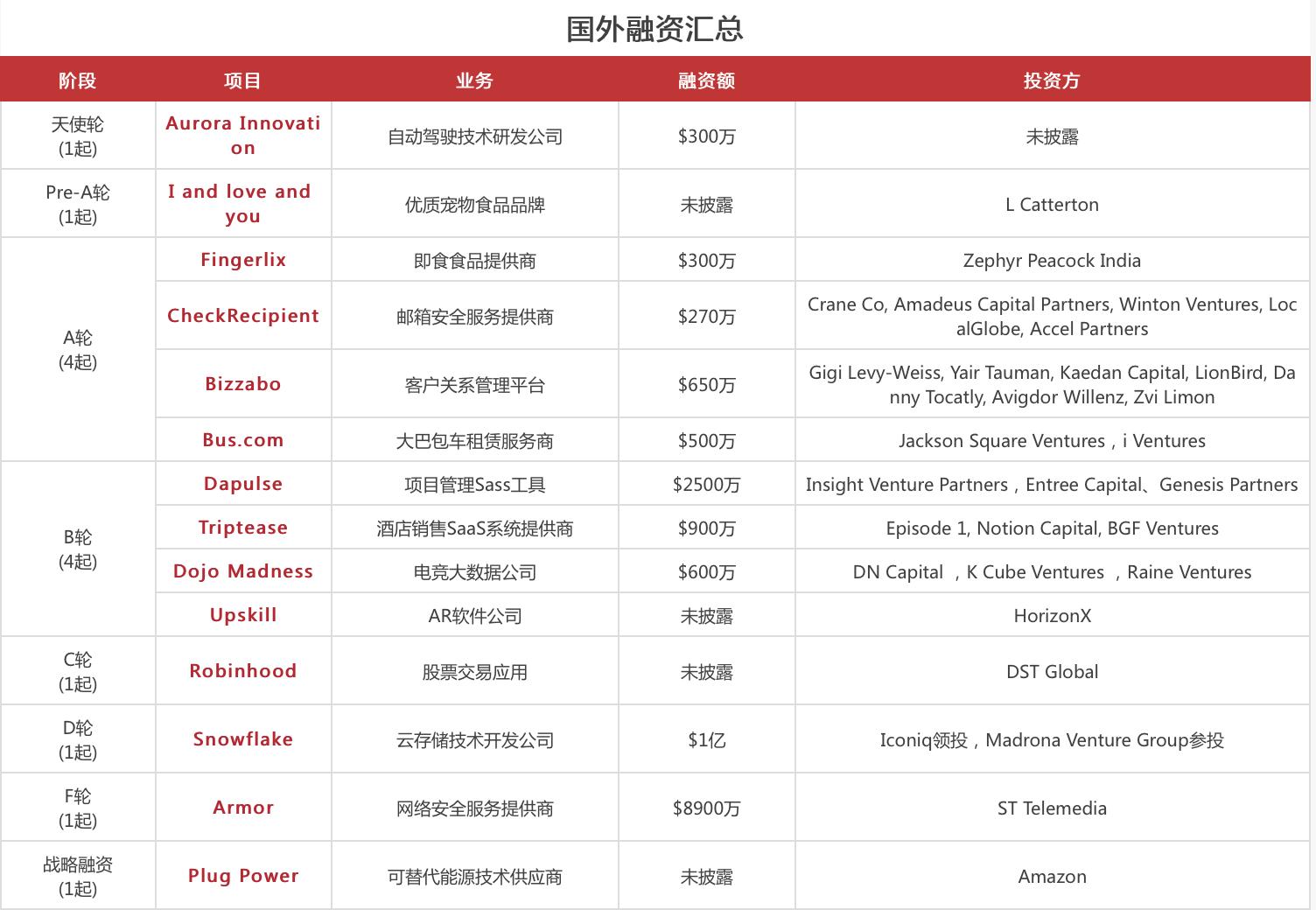Screen dimensions: 1316x910
Task: Select the HorizonX investor cell
Action: click(1053, 617)
